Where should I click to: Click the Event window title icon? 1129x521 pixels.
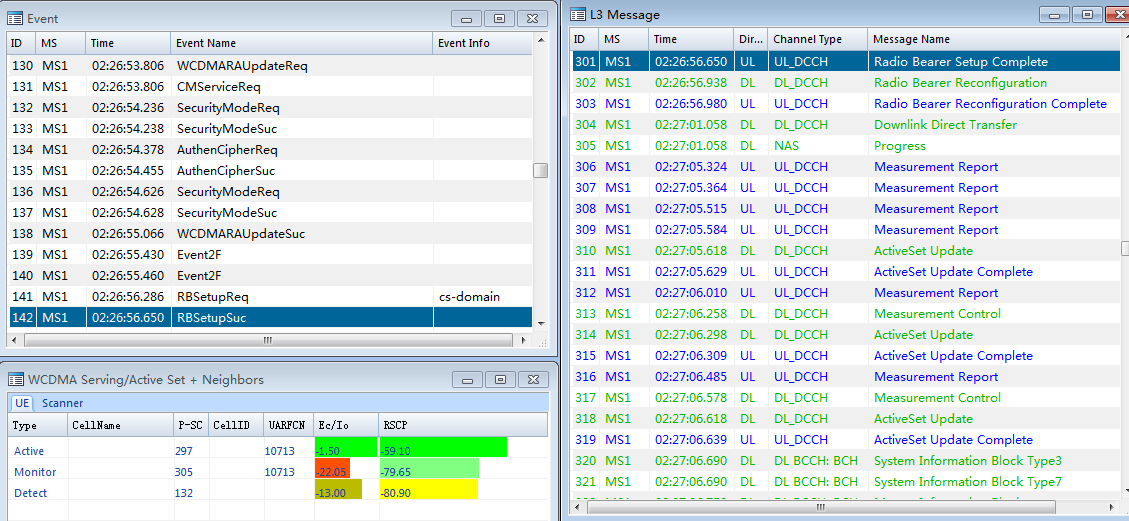[x=14, y=19]
